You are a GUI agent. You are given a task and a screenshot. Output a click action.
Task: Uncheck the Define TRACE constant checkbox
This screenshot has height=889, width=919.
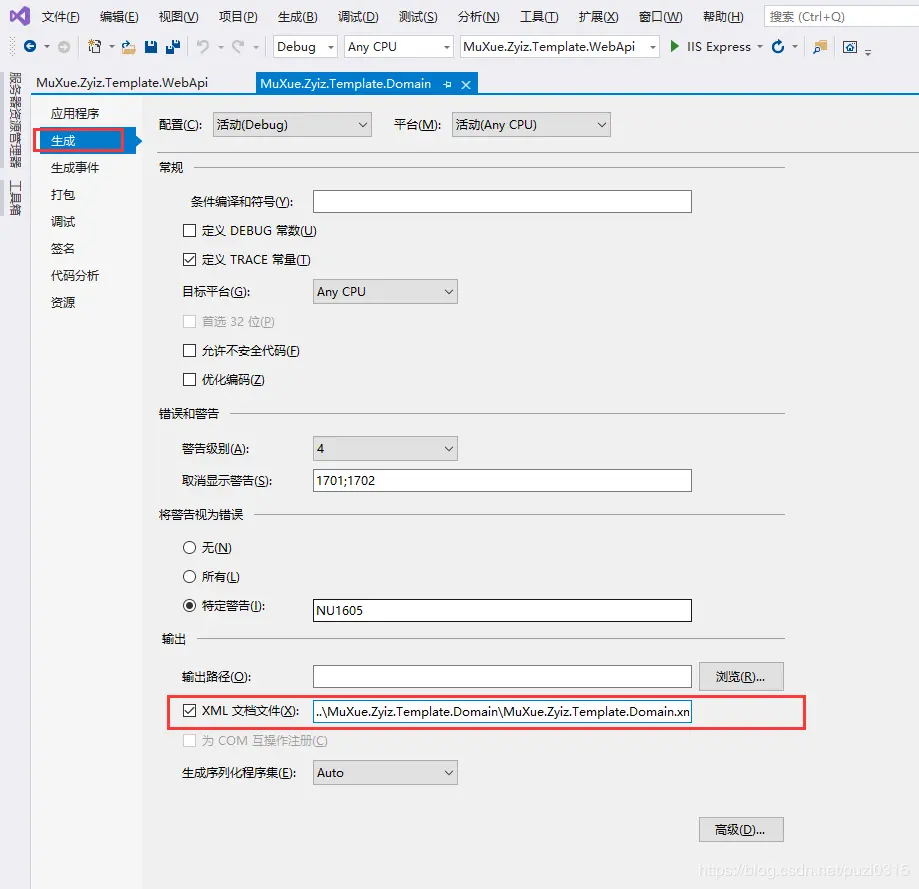click(x=189, y=259)
